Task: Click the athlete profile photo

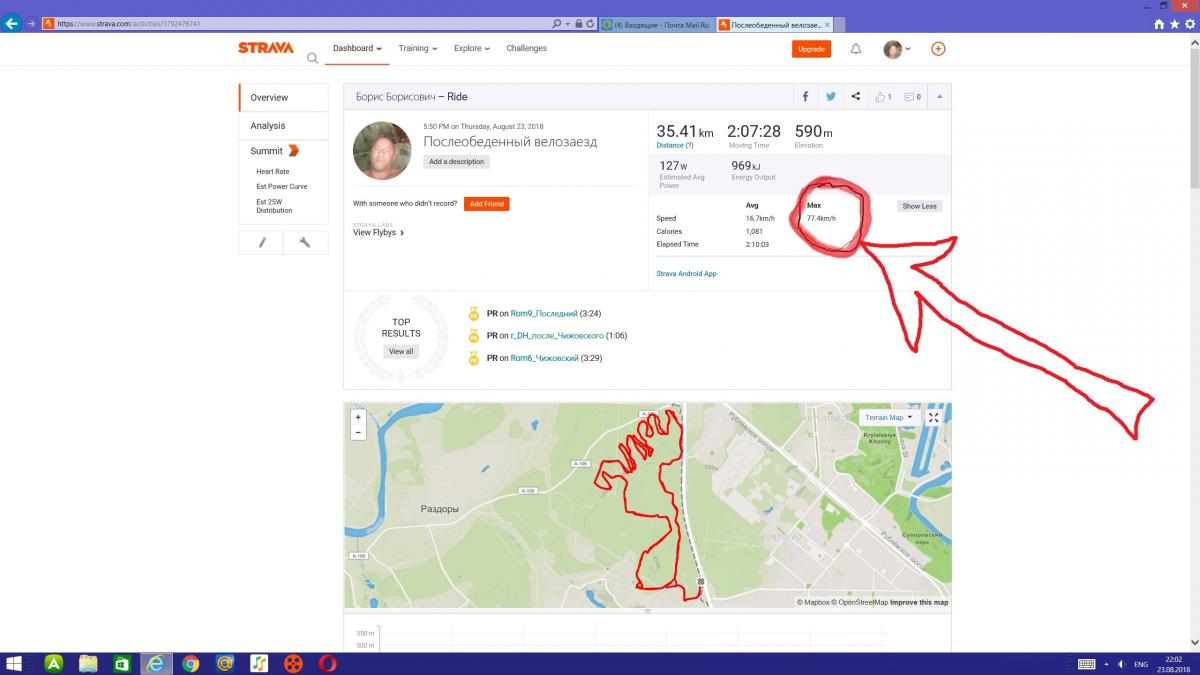Action: click(x=382, y=151)
